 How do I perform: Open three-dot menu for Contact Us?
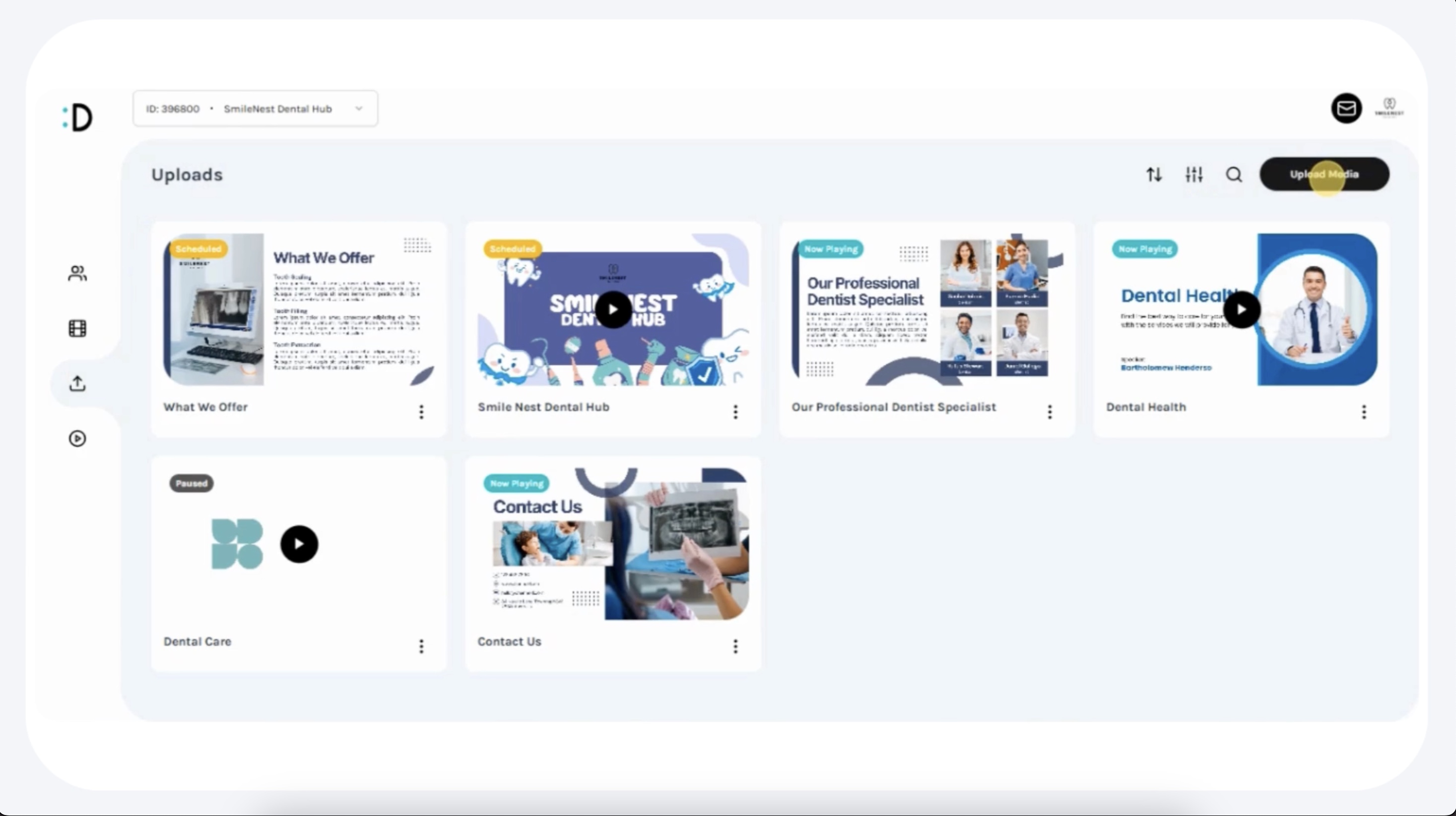735,646
